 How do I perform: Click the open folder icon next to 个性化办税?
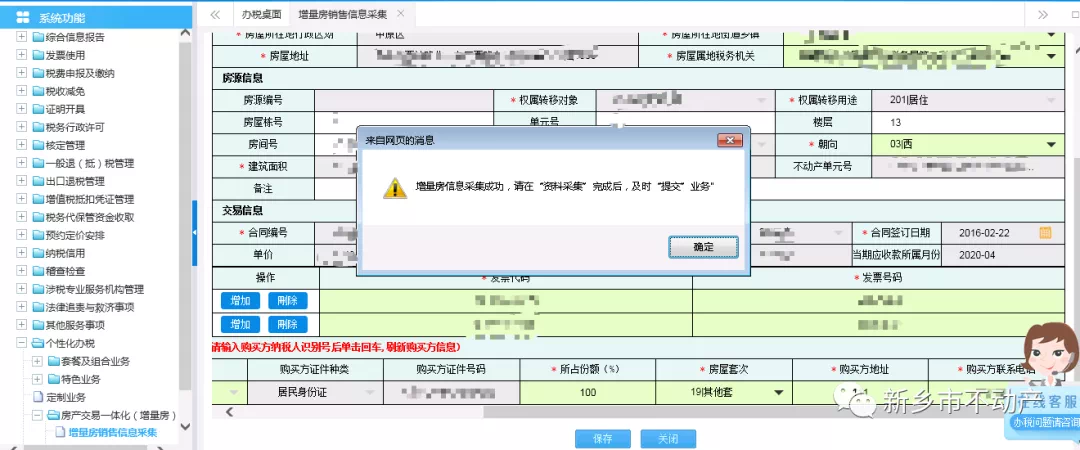[39, 343]
